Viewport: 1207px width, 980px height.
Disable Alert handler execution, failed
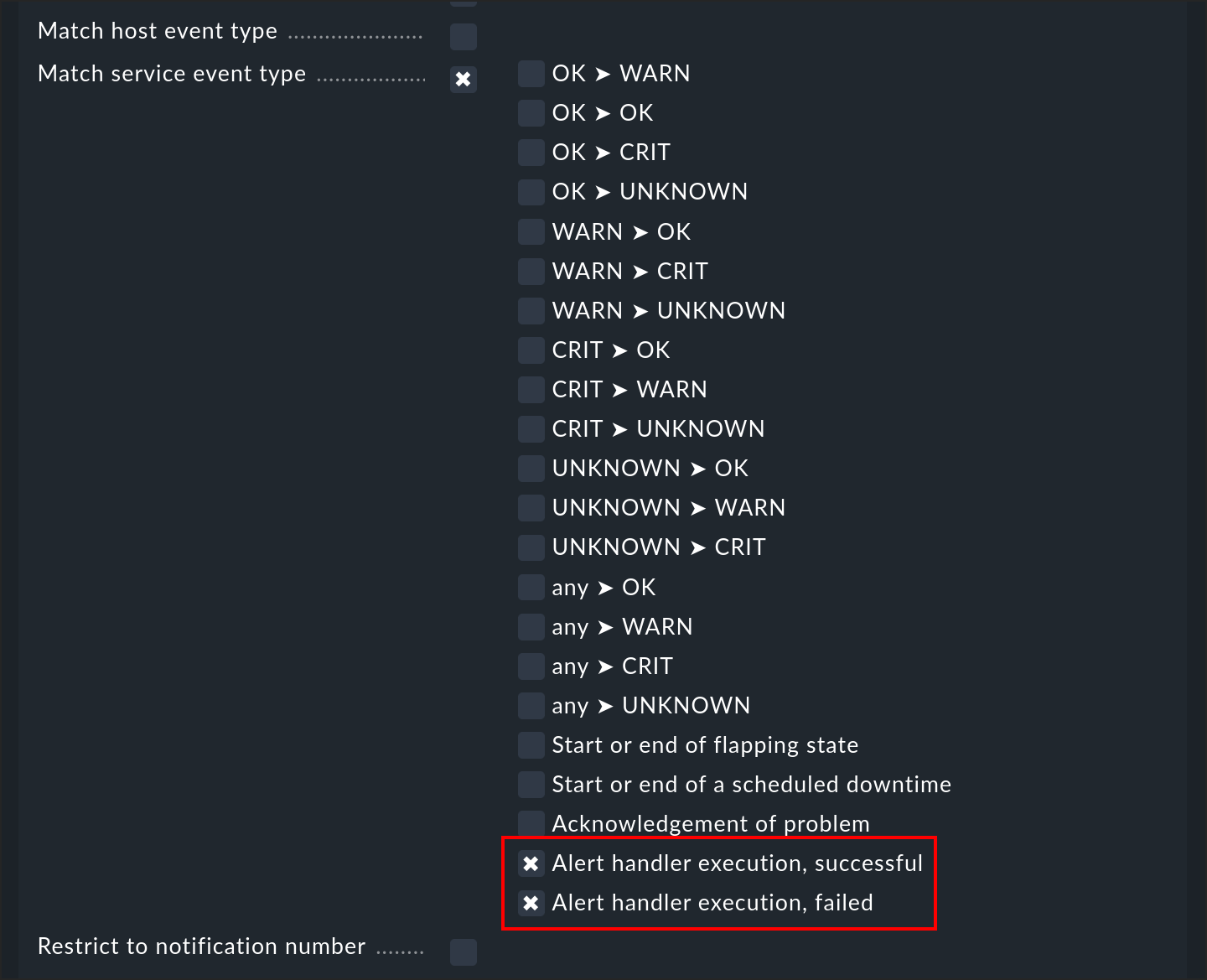click(x=531, y=903)
